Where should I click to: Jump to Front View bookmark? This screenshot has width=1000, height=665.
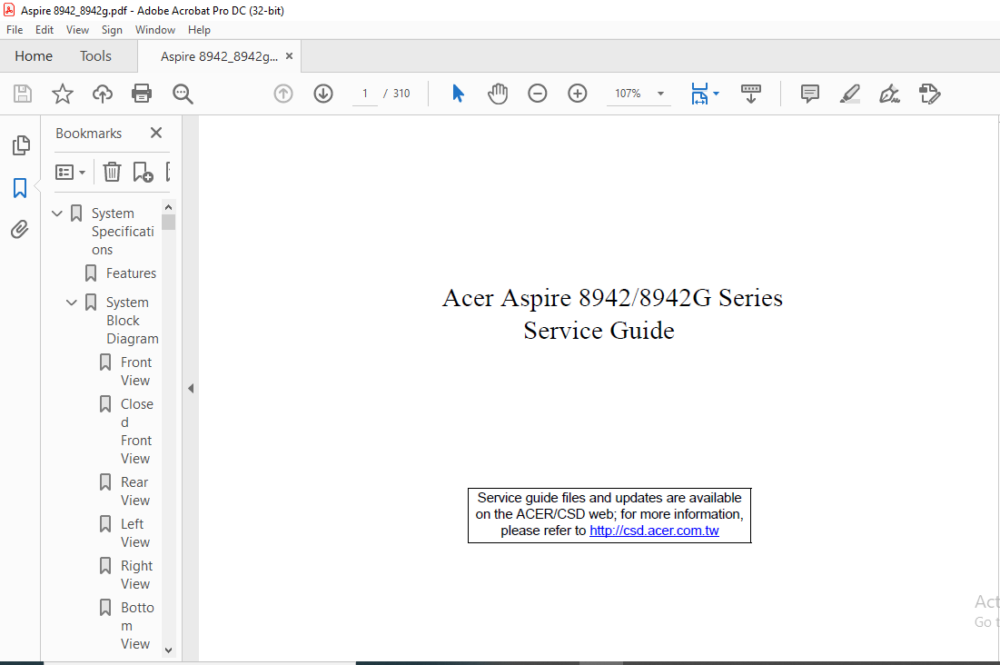pos(136,371)
